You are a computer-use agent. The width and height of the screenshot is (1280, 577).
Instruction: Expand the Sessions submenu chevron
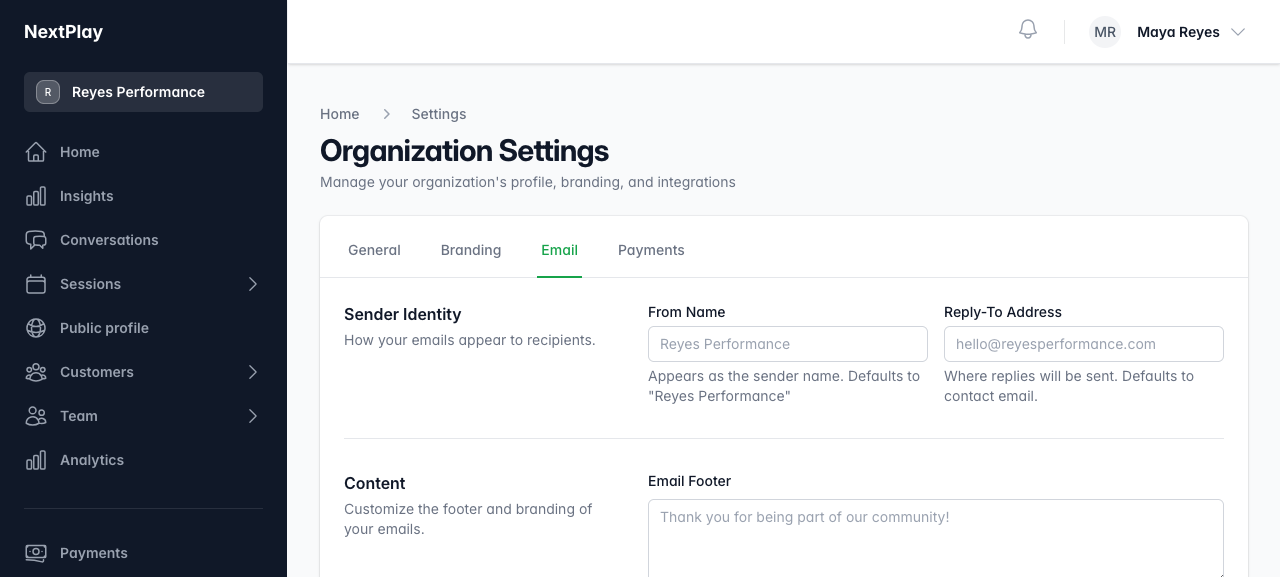coord(253,284)
